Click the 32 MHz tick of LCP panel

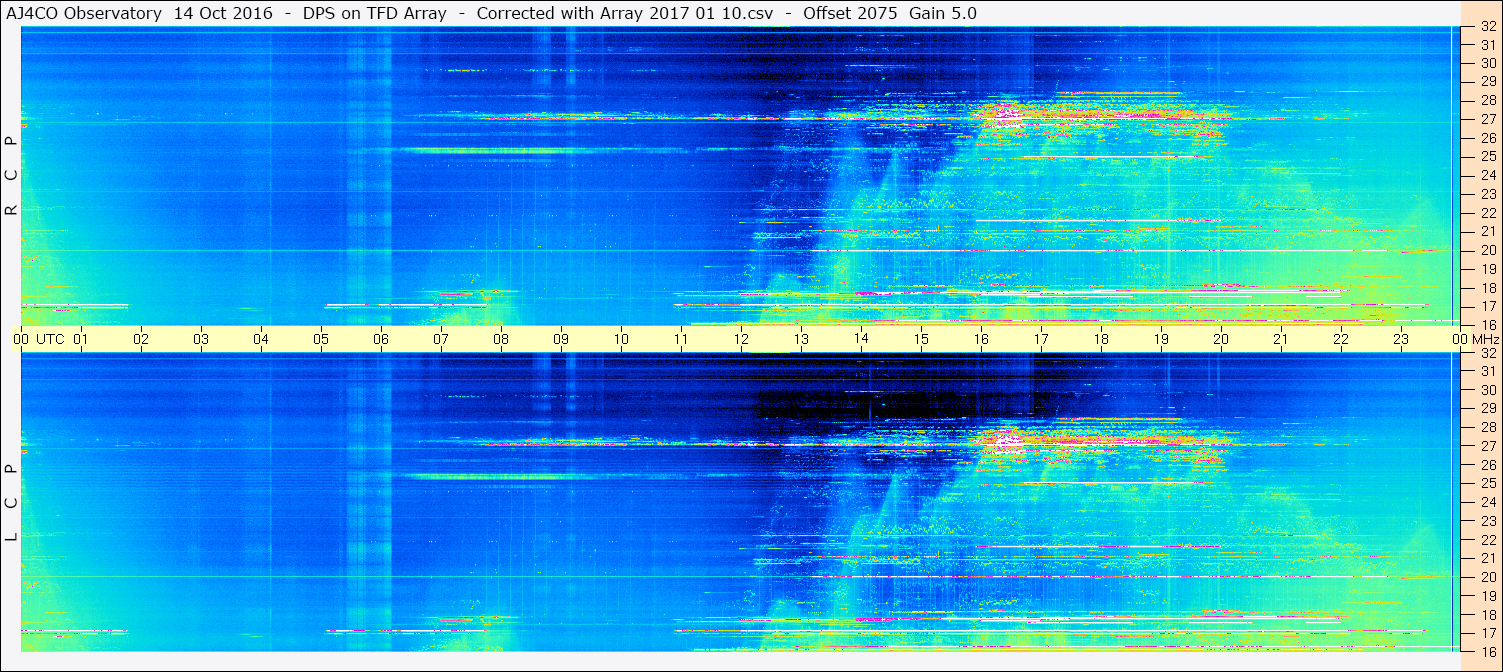pyautogui.click(x=1487, y=353)
